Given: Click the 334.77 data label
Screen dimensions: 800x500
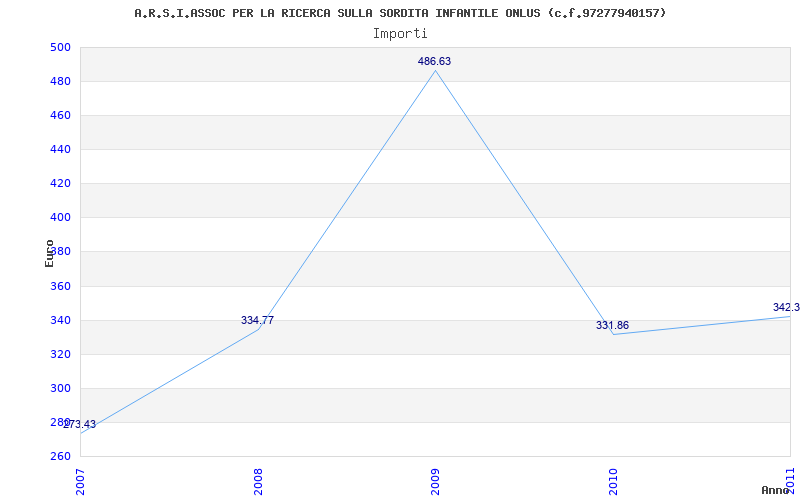Looking at the screenshot, I should click(257, 320).
